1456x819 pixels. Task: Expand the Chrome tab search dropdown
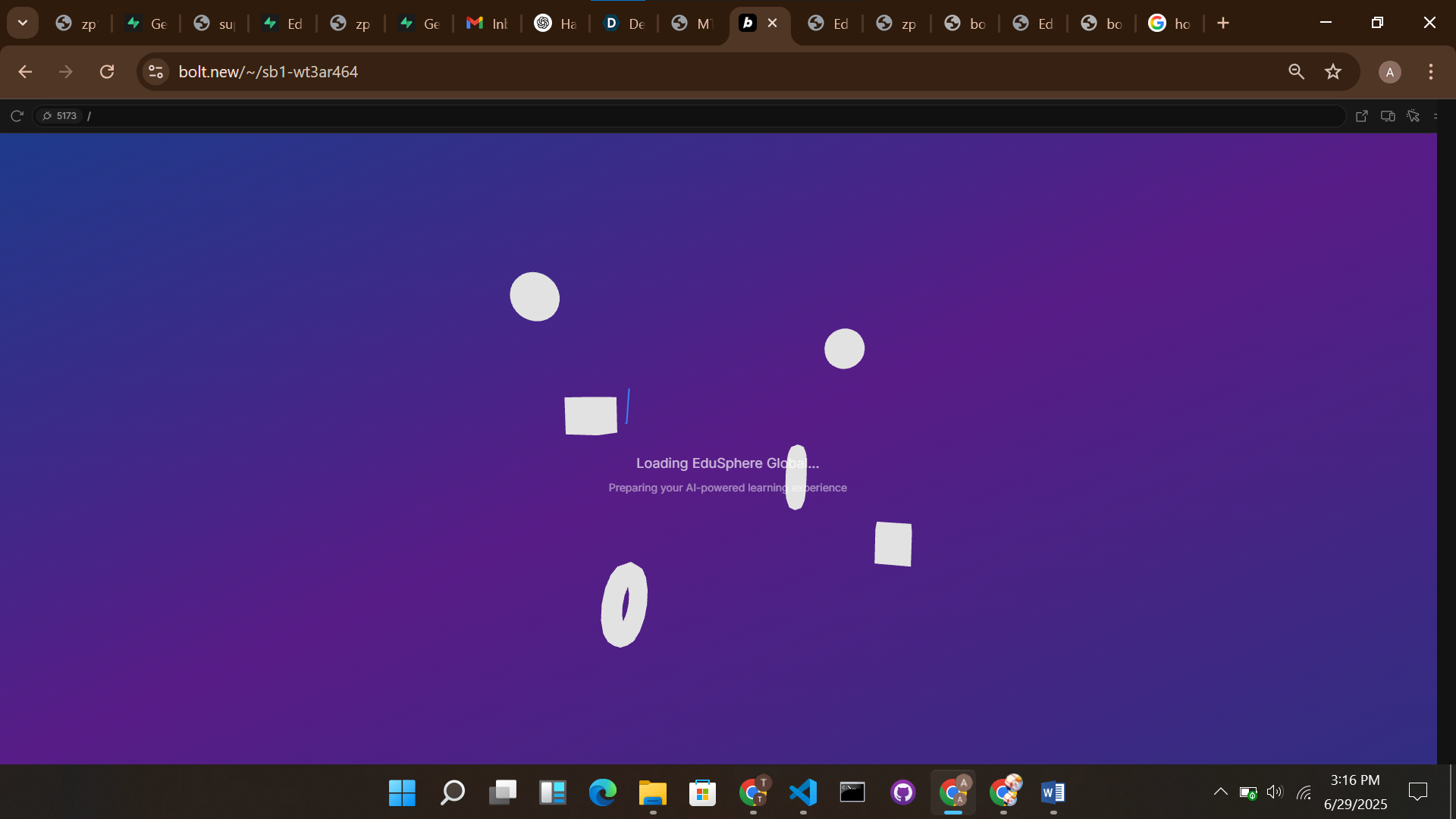pyautogui.click(x=23, y=23)
